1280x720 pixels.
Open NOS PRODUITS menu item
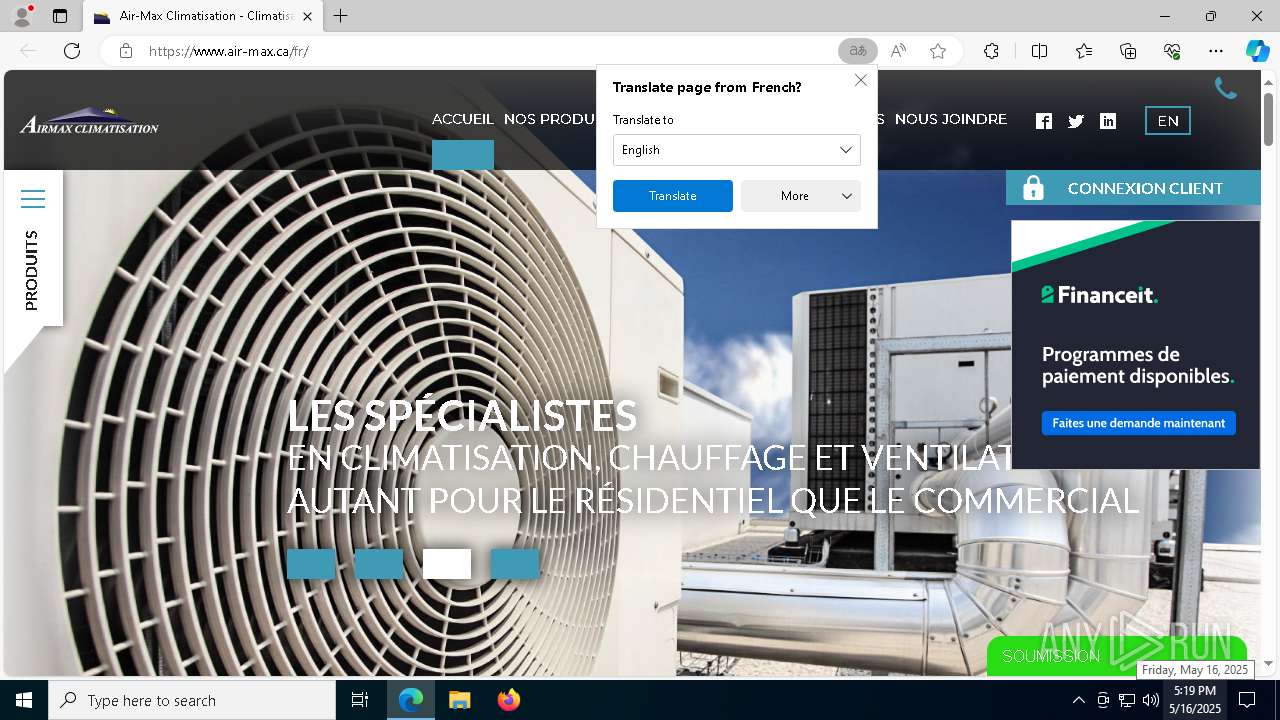tap(550, 119)
